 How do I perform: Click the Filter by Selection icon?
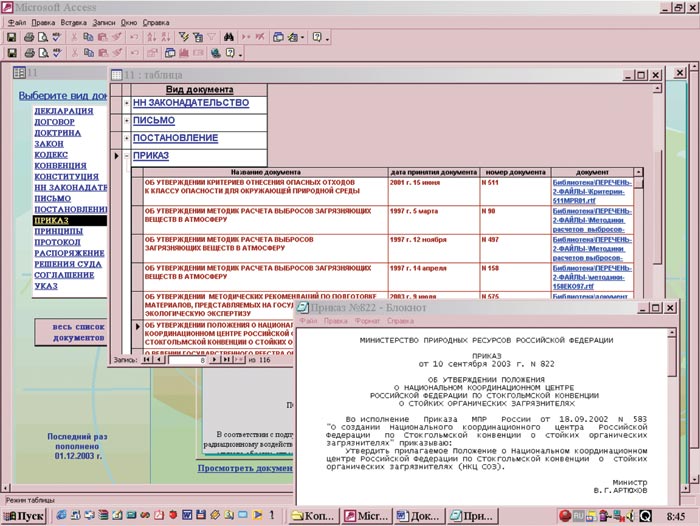tap(182, 37)
